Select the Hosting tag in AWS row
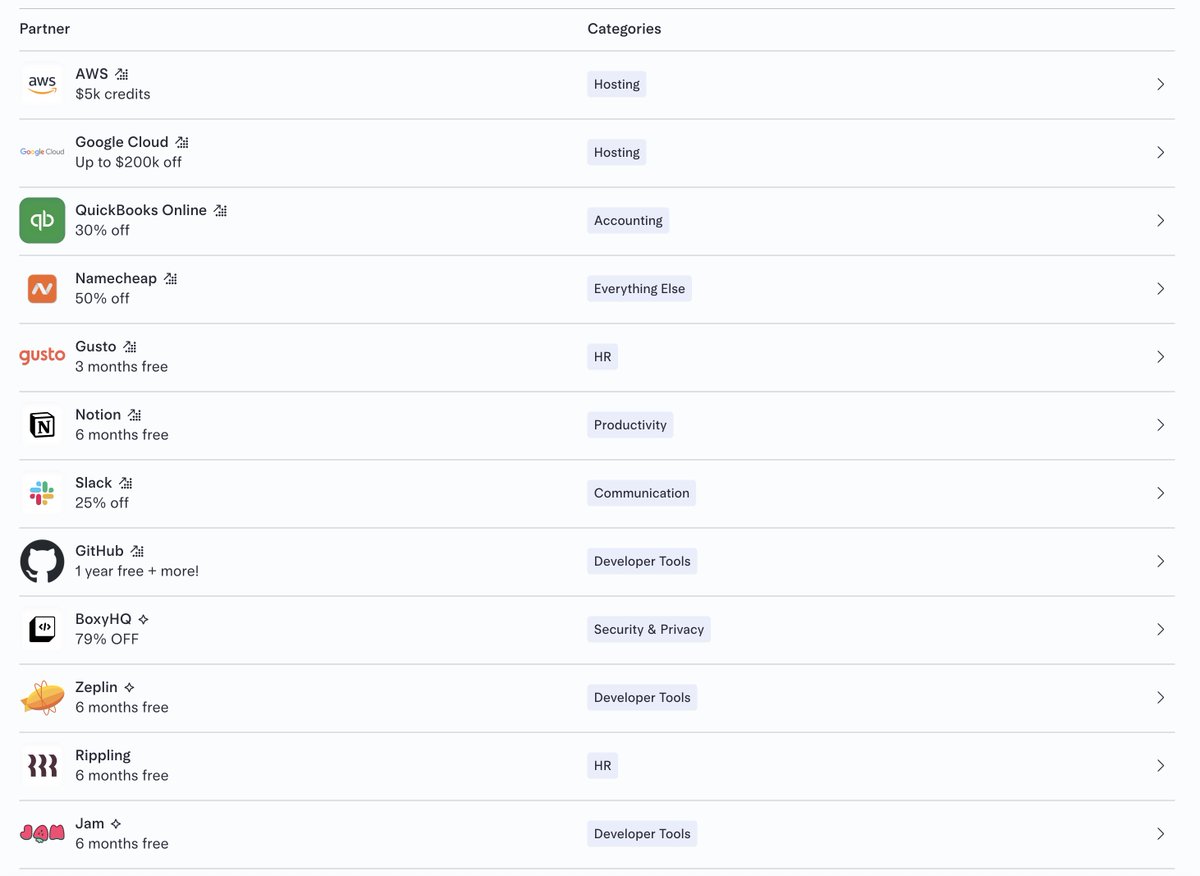 pos(617,85)
